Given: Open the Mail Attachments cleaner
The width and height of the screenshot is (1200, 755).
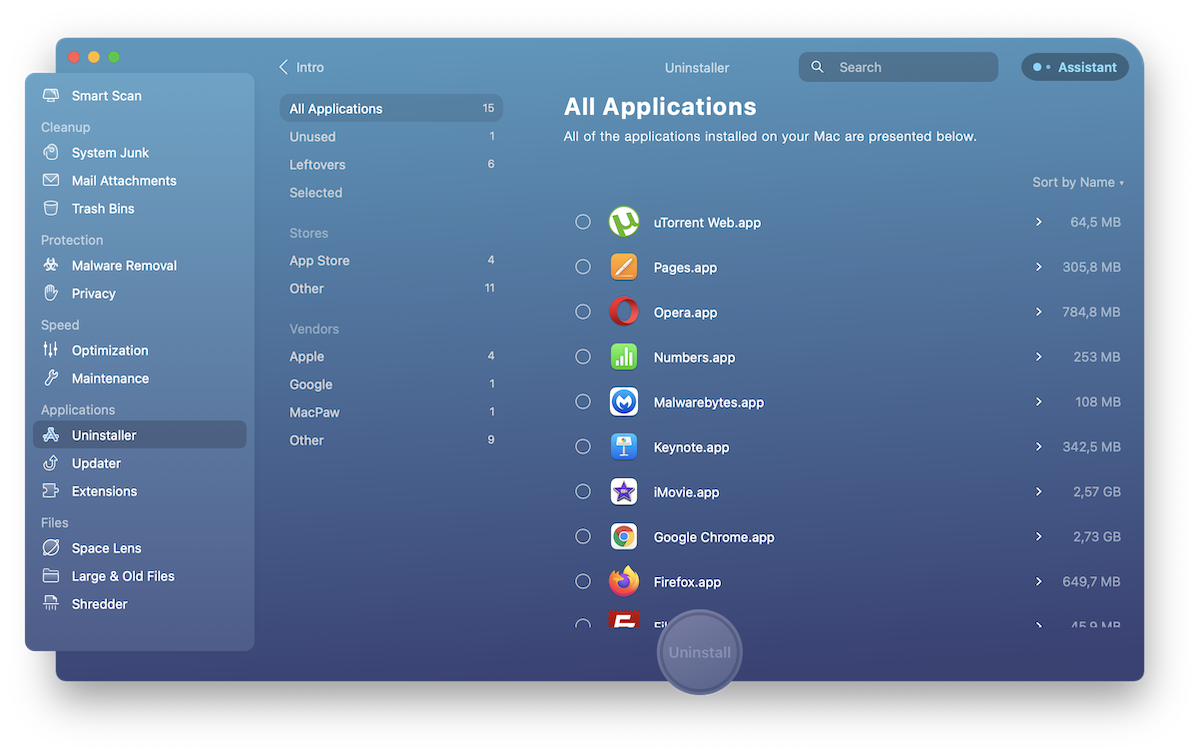Looking at the screenshot, I should tap(122, 180).
